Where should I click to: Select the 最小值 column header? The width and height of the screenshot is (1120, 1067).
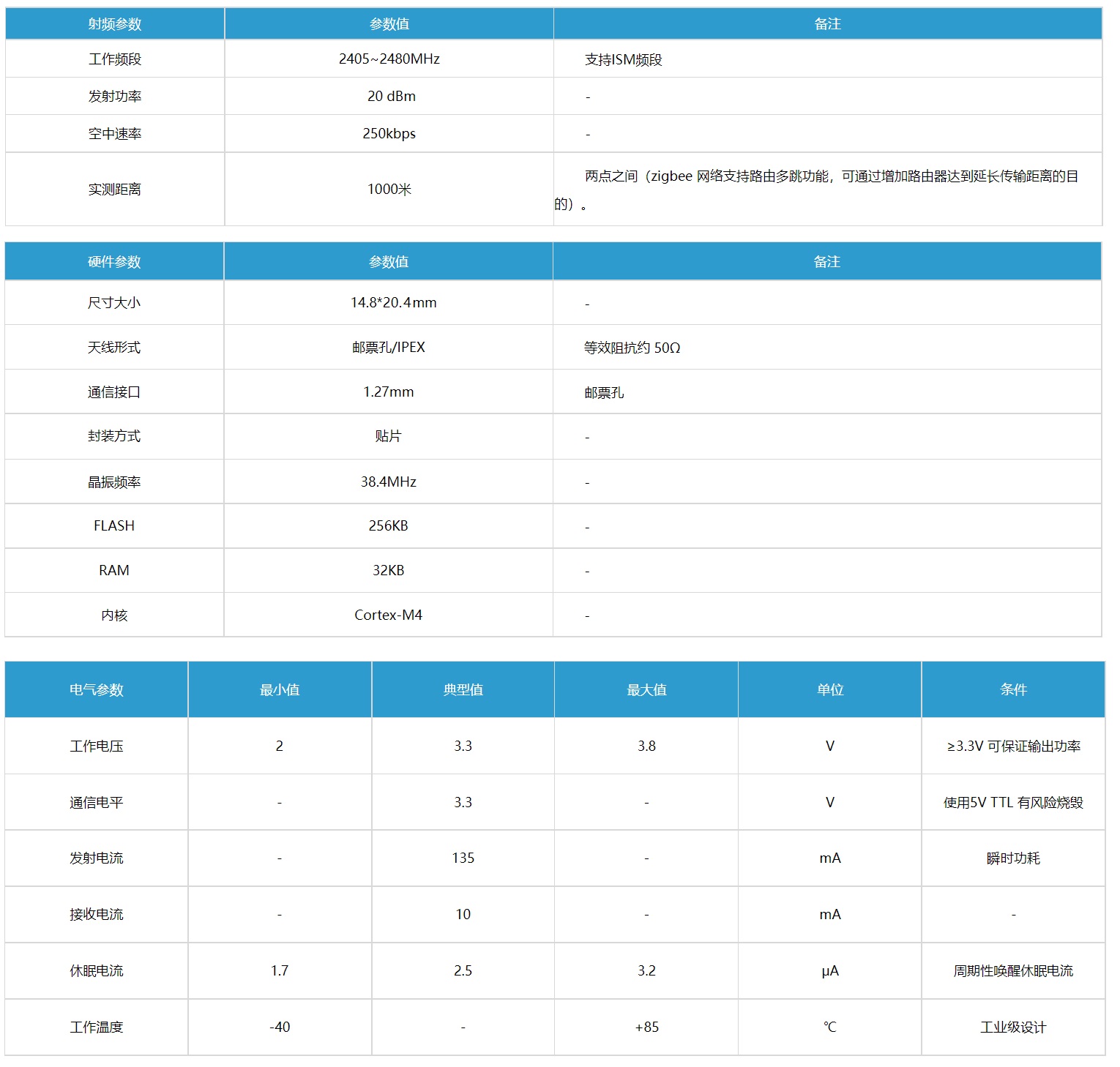[x=280, y=690]
